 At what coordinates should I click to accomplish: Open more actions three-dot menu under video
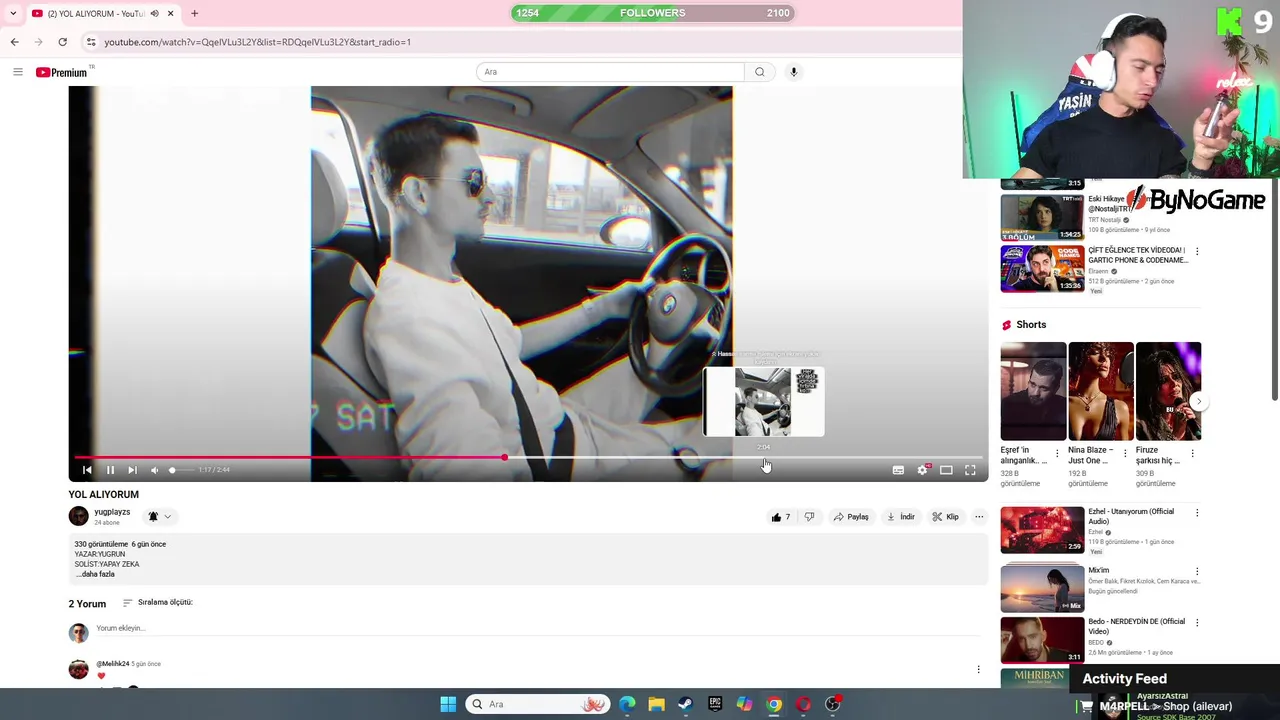979,517
